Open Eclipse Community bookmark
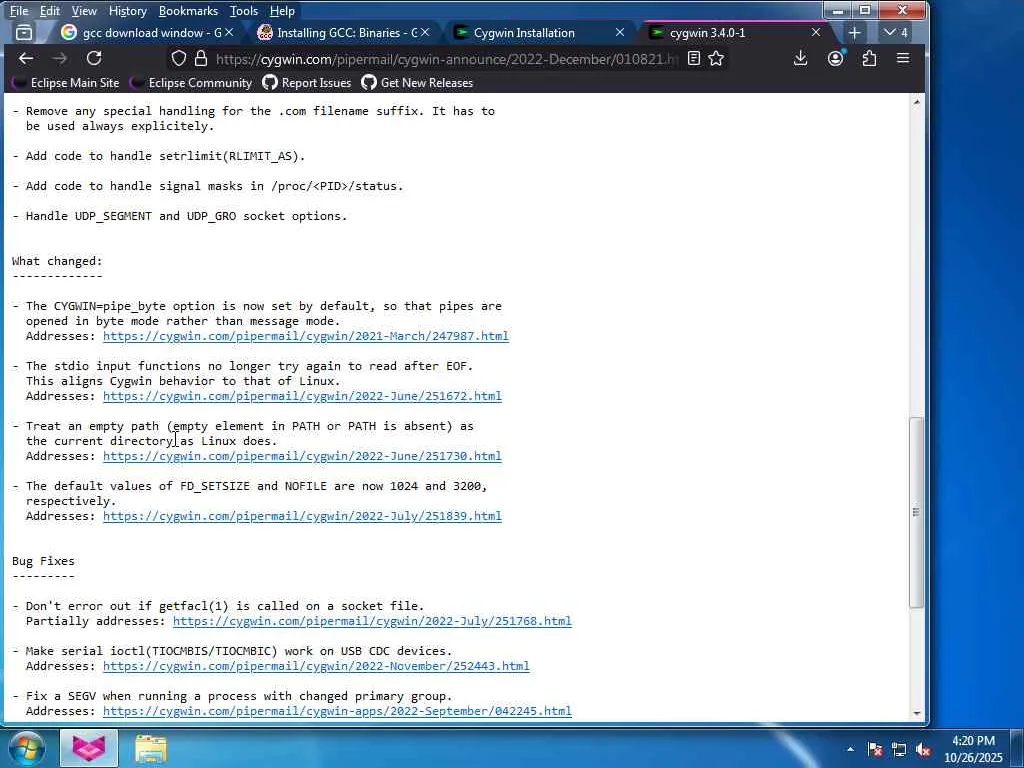 click(x=191, y=83)
